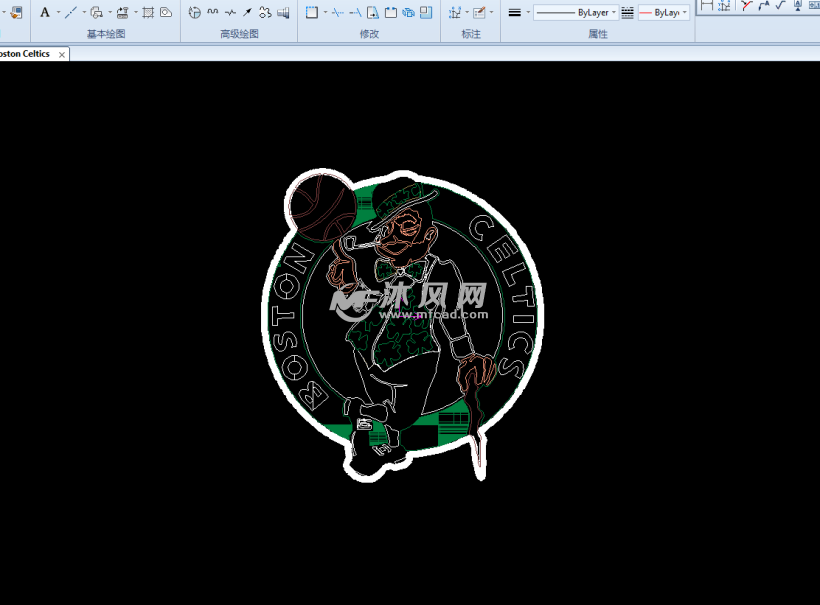
Task: Open the lineweight dropdown arrow
Action: [x=528, y=12]
